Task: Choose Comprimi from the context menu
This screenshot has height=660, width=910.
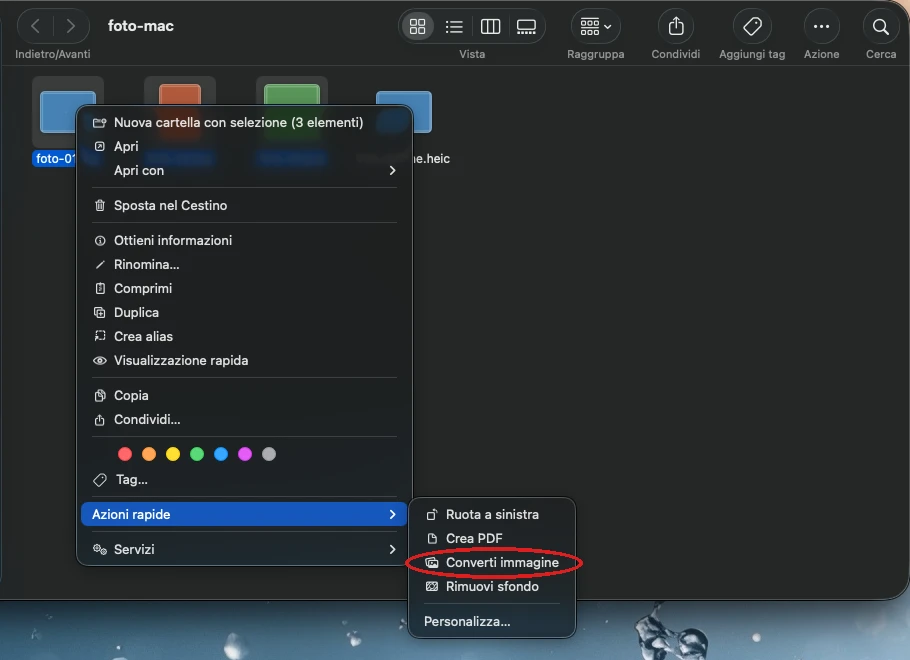Action: [x=244, y=288]
